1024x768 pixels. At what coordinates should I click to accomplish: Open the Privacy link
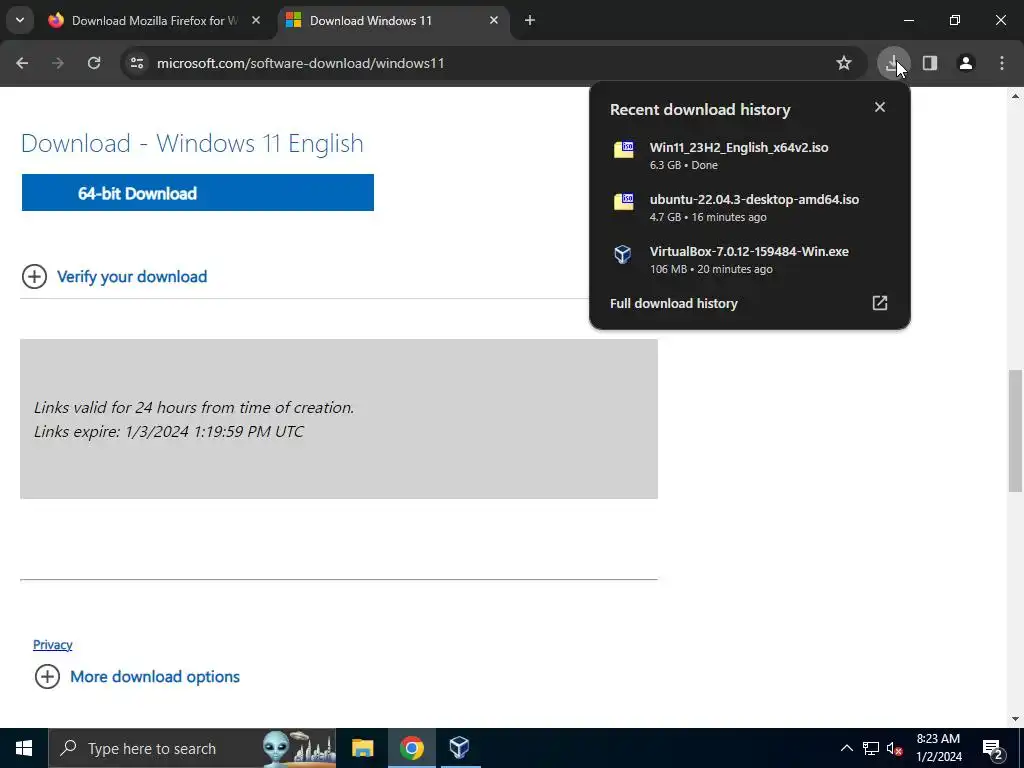(x=53, y=645)
